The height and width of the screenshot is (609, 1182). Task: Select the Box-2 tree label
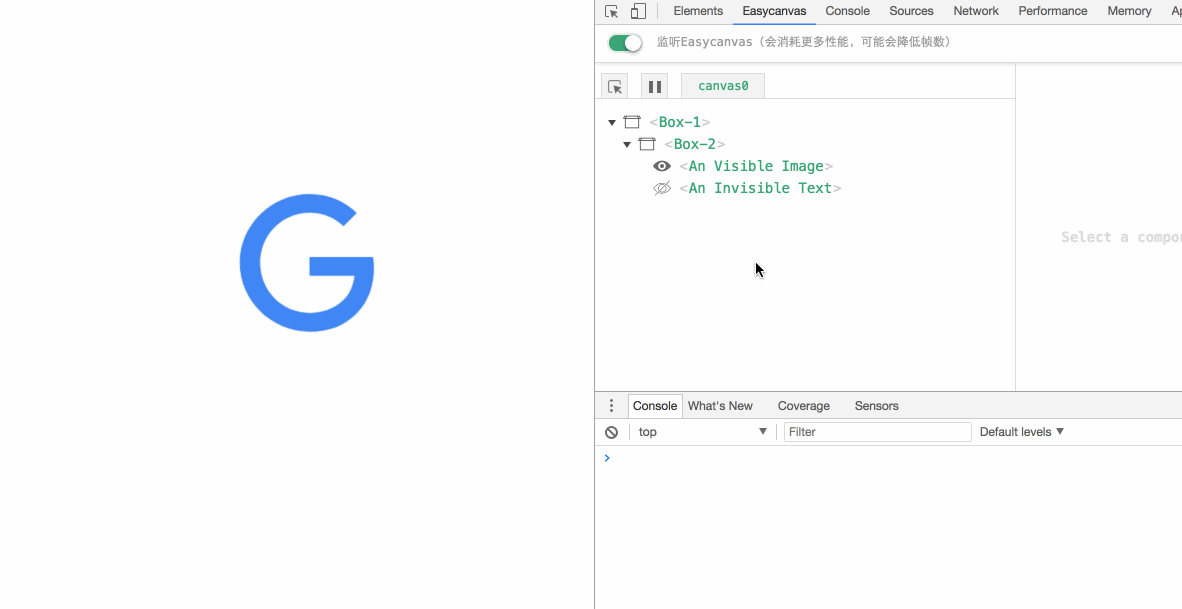tap(695, 144)
